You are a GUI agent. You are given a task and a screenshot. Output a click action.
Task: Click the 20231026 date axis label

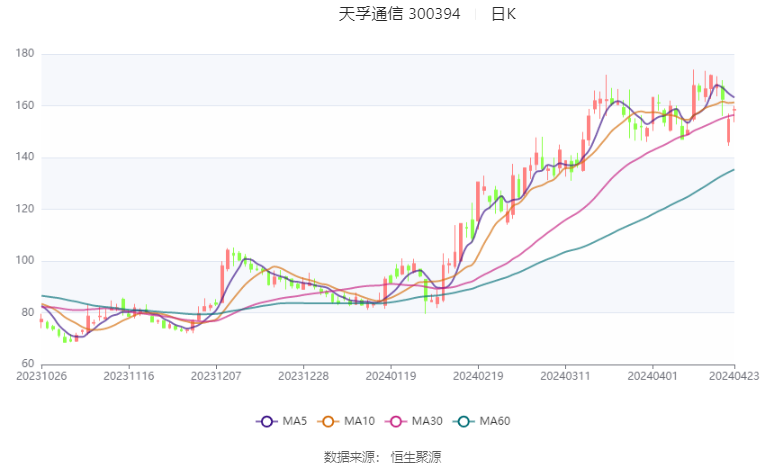coord(41,376)
